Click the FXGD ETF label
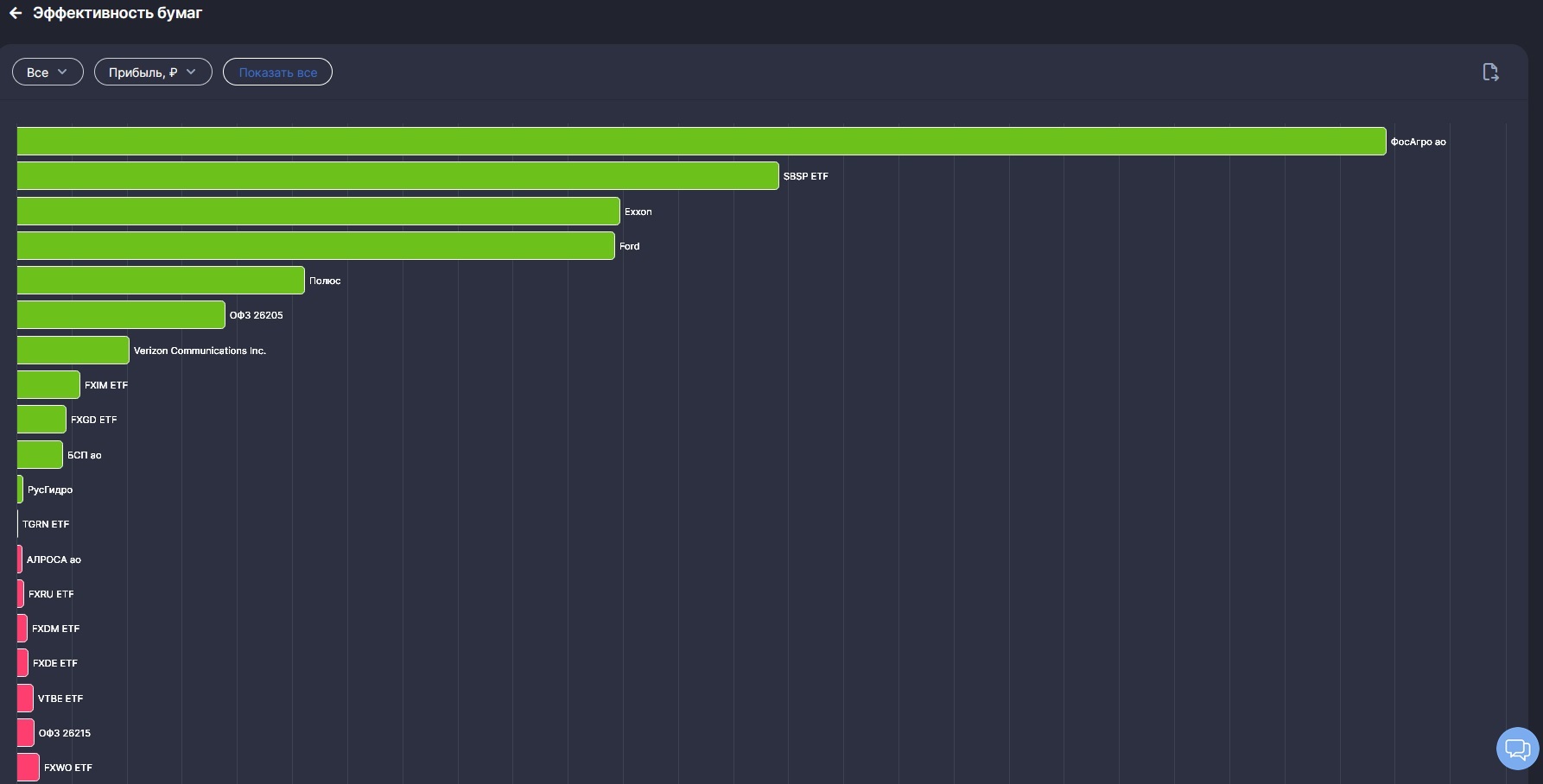 pyautogui.click(x=94, y=420)
